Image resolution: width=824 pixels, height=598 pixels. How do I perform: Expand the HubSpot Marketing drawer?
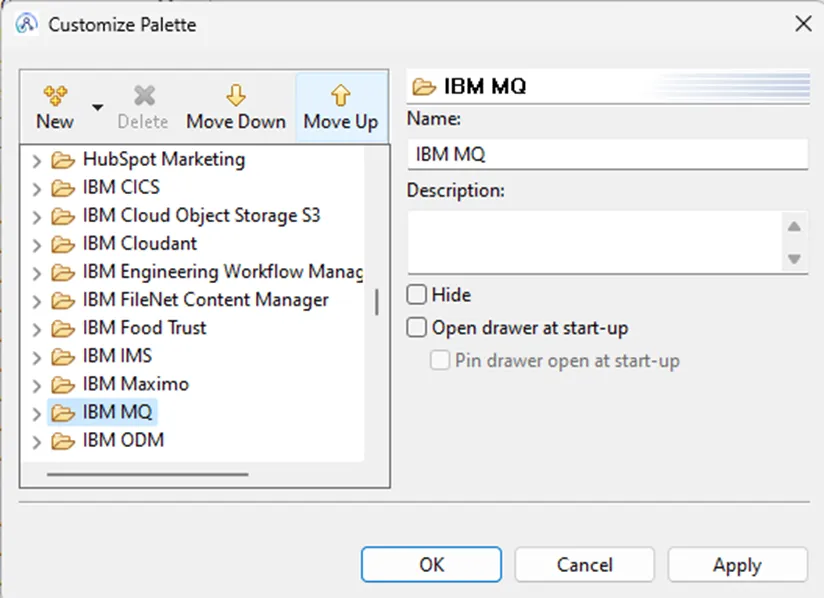pyautogui.click(x=36, y=161)
